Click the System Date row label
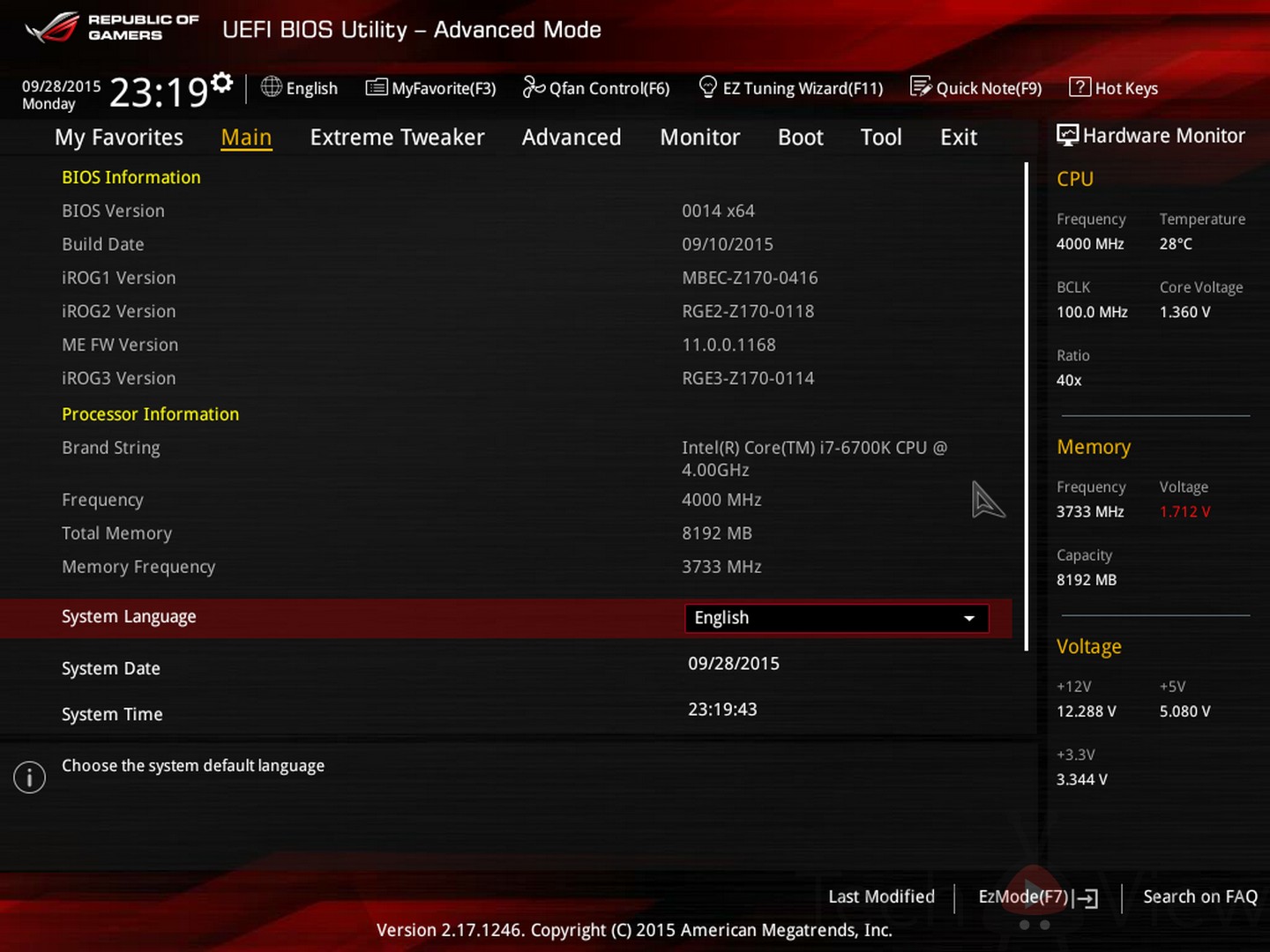 [111, 669]
